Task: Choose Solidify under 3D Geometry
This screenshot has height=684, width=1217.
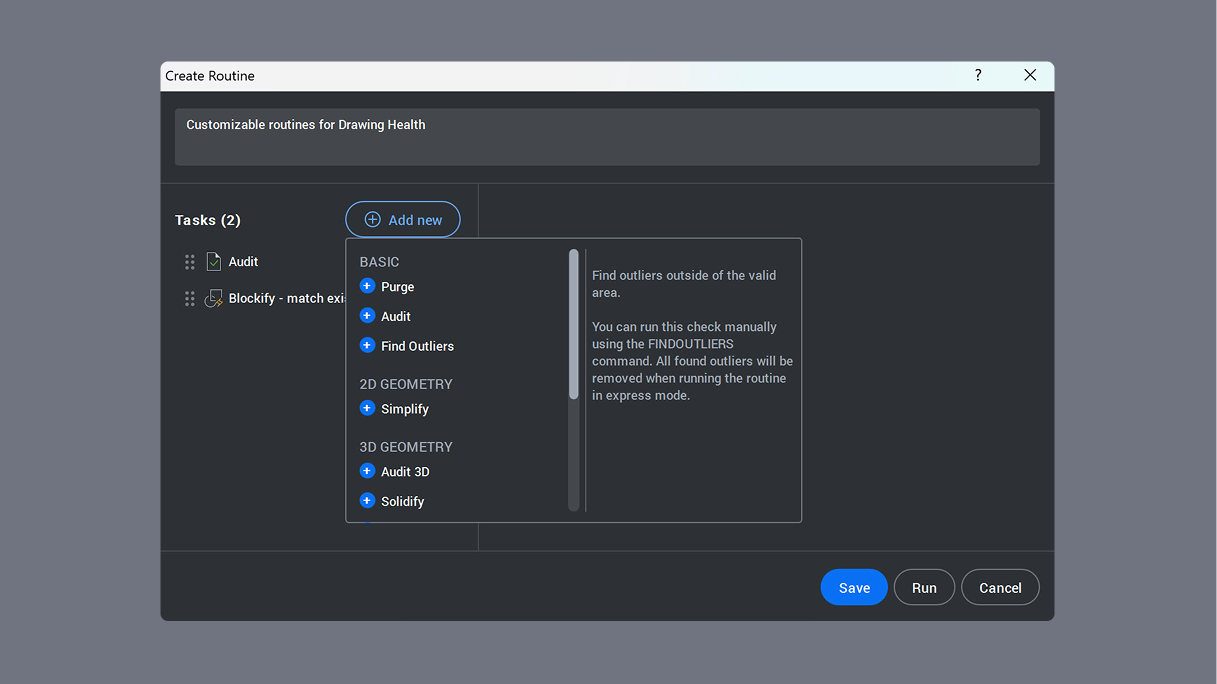Action: point(403,502)
